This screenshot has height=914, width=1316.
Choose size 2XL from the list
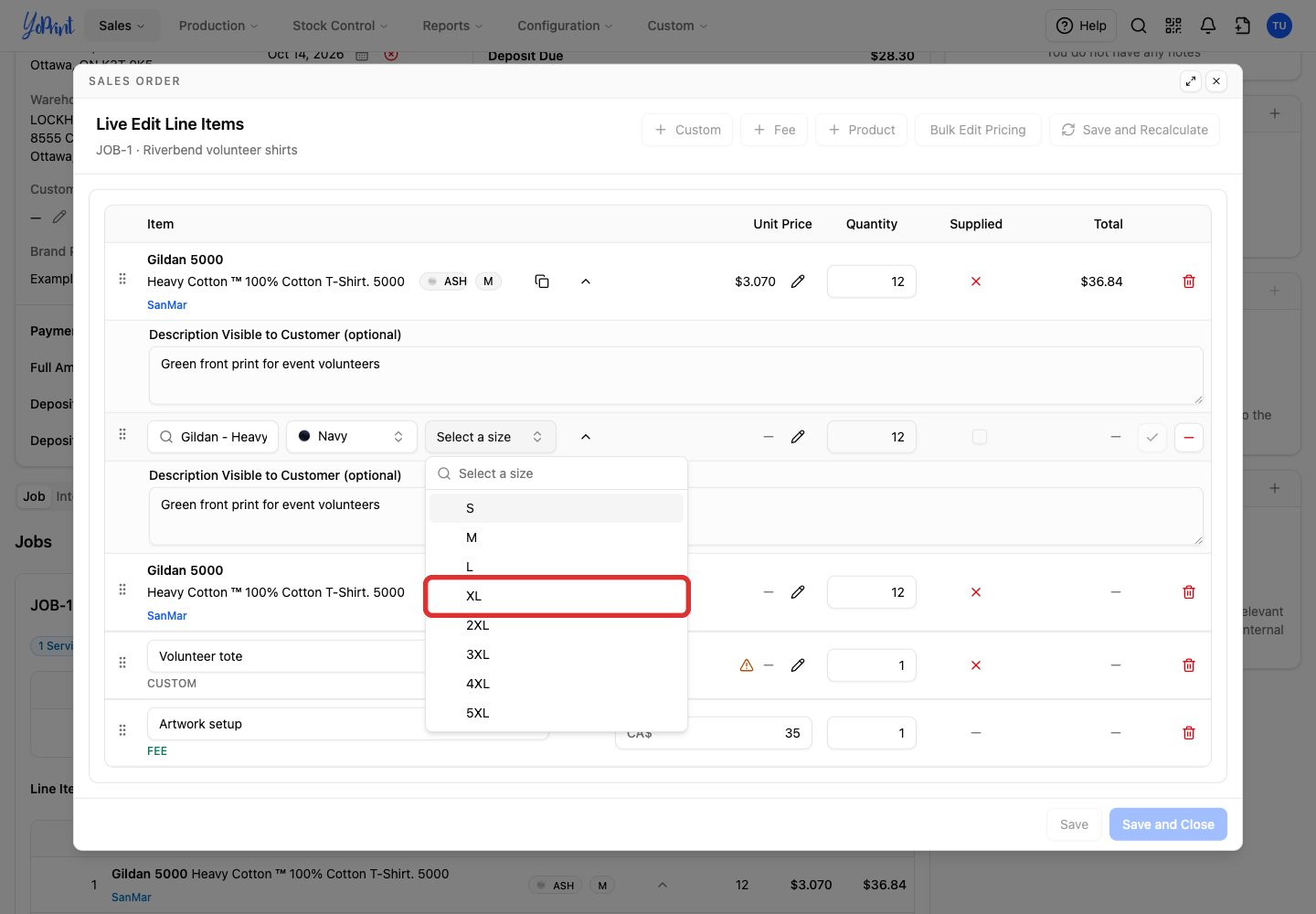[x=557, y=625]
